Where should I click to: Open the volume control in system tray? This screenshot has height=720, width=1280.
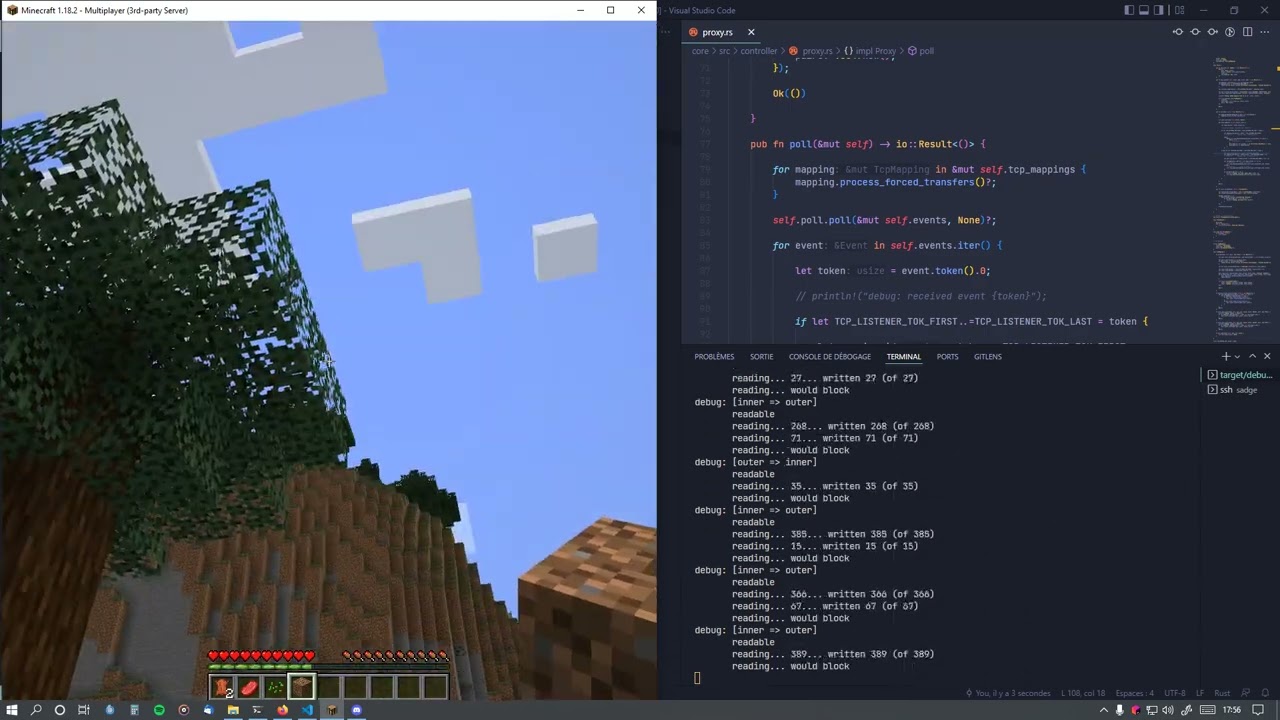pos(1168,710)
